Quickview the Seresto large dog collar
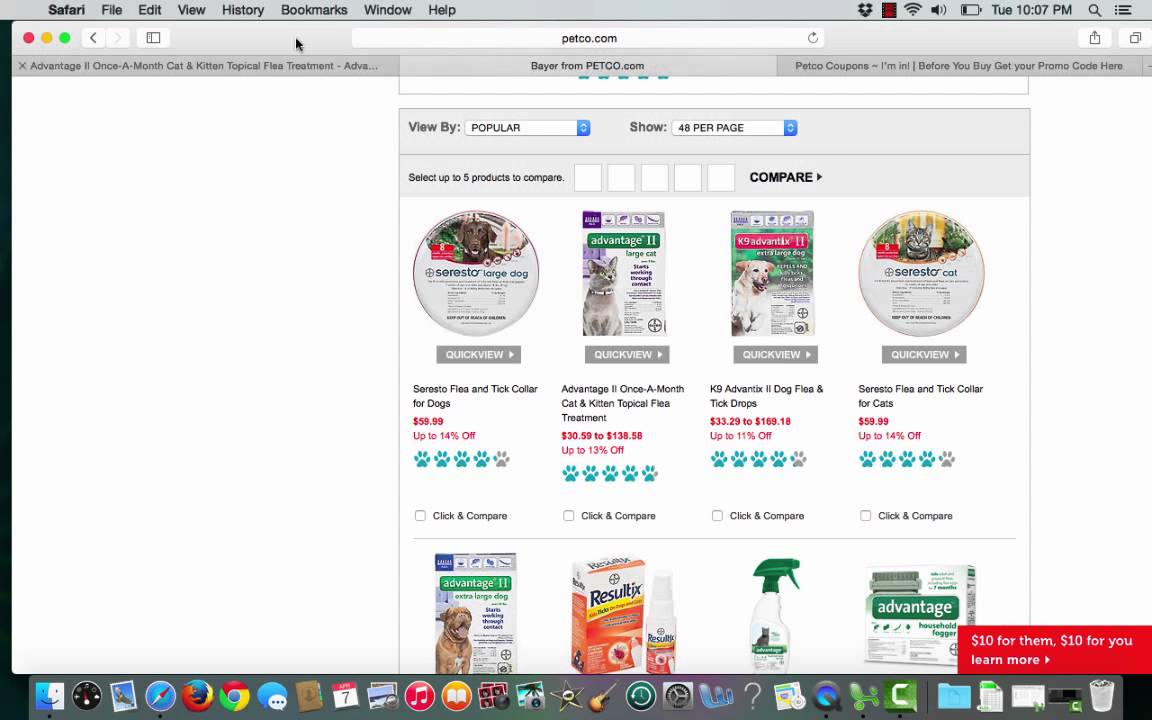The image size is (1152, 720). [x=479, y=355]
